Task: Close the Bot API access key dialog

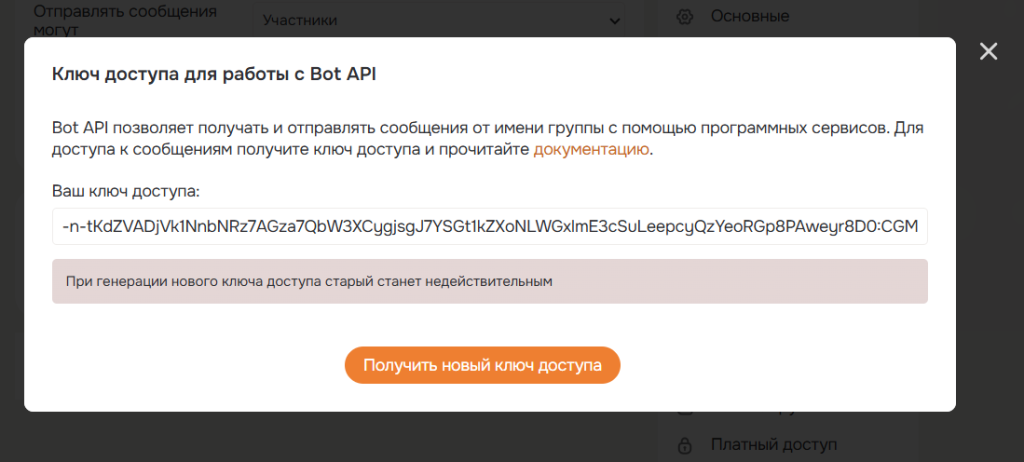Action: 988,52
